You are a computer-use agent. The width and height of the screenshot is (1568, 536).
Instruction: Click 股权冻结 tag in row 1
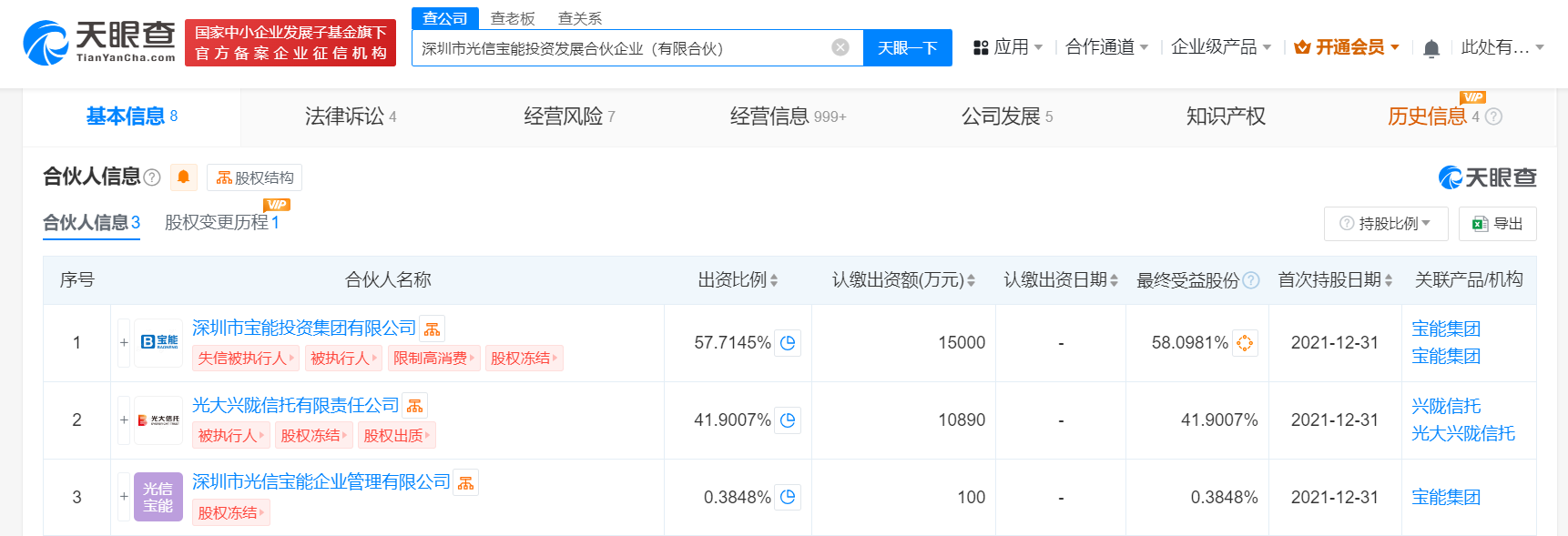[524, 359]
